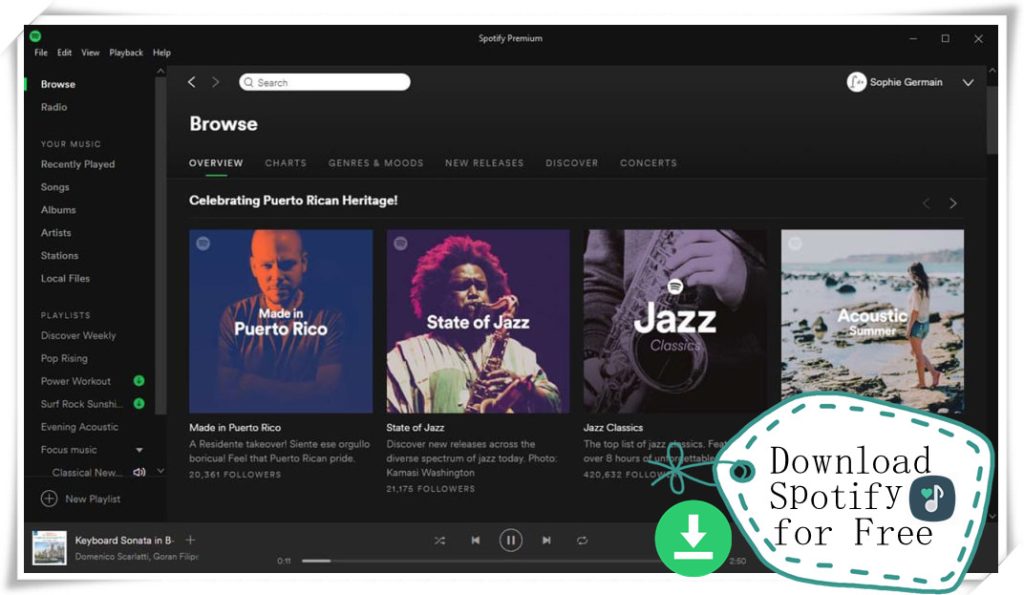Click green download badge next to Power Workout
Image resolution: width=1024 pixels, height=595 pixels.
click(138, 381)
